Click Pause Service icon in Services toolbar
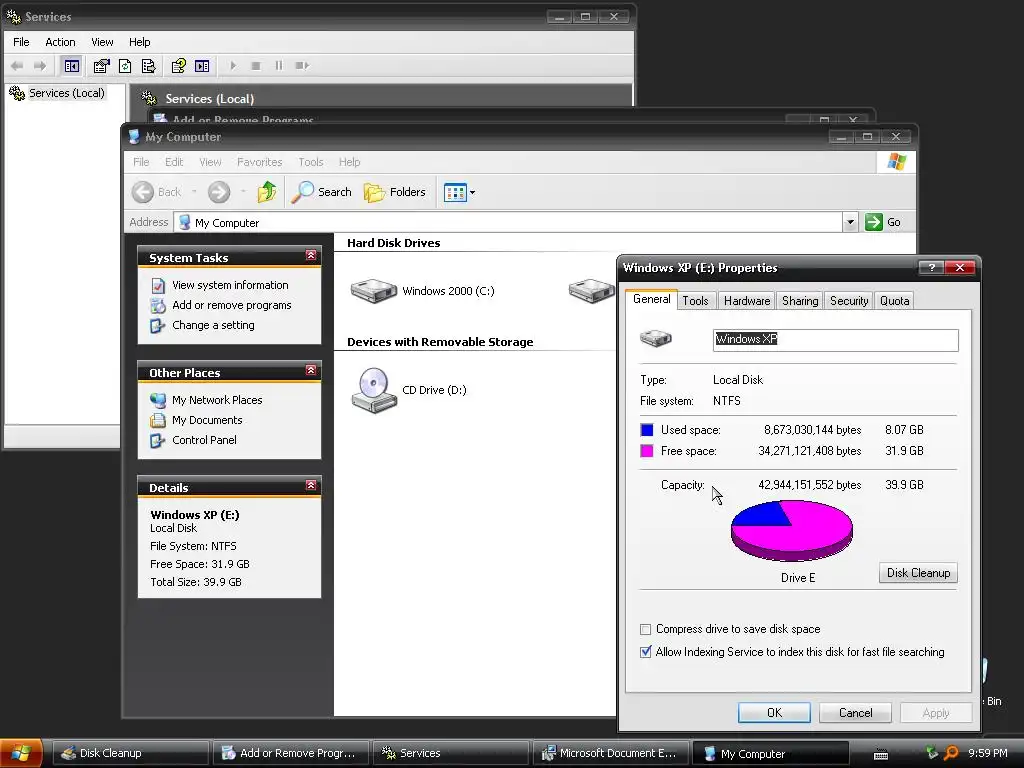The image size is (1024, 768). (279, 65)
